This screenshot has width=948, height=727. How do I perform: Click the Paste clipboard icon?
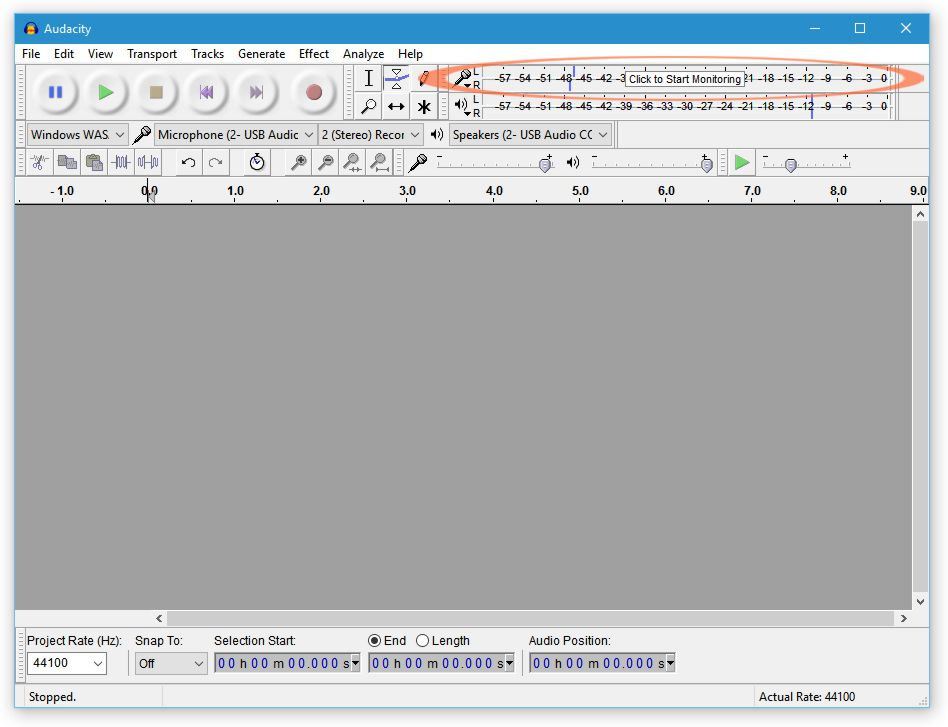tap(94, 162)
